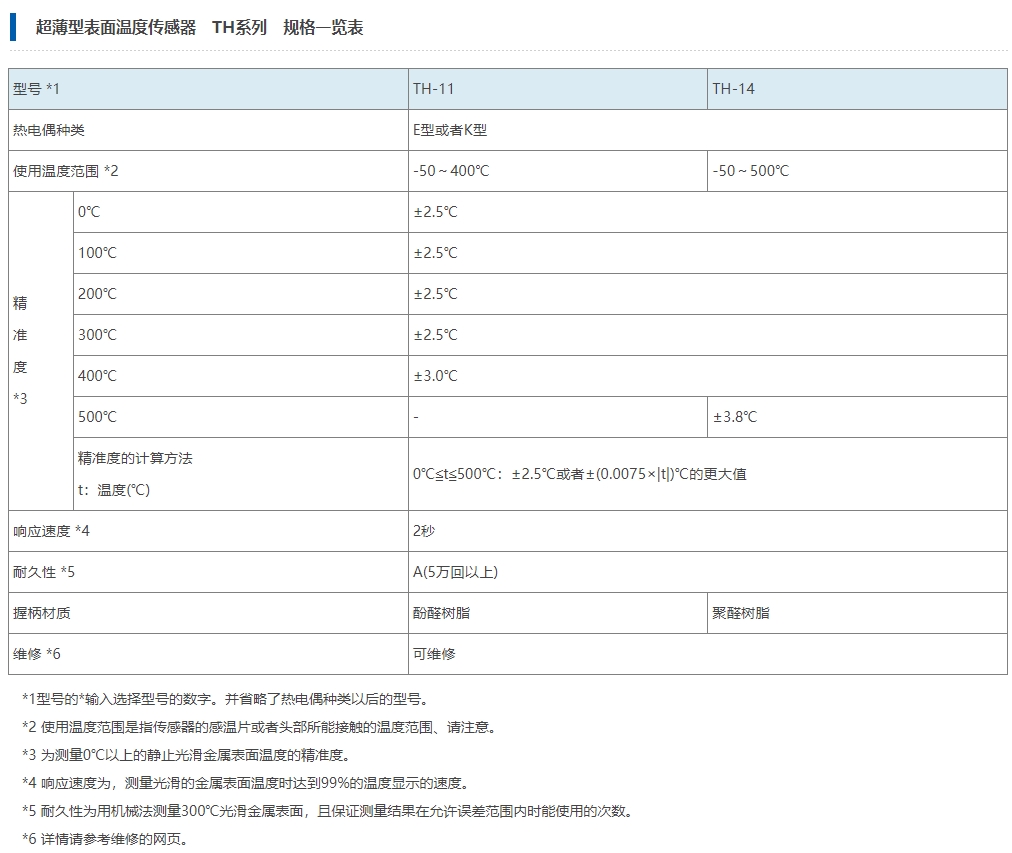This screenshot has width=1012, height=853.
Task: Click the TH-11 column header
Action: click(x=558, y=89)
